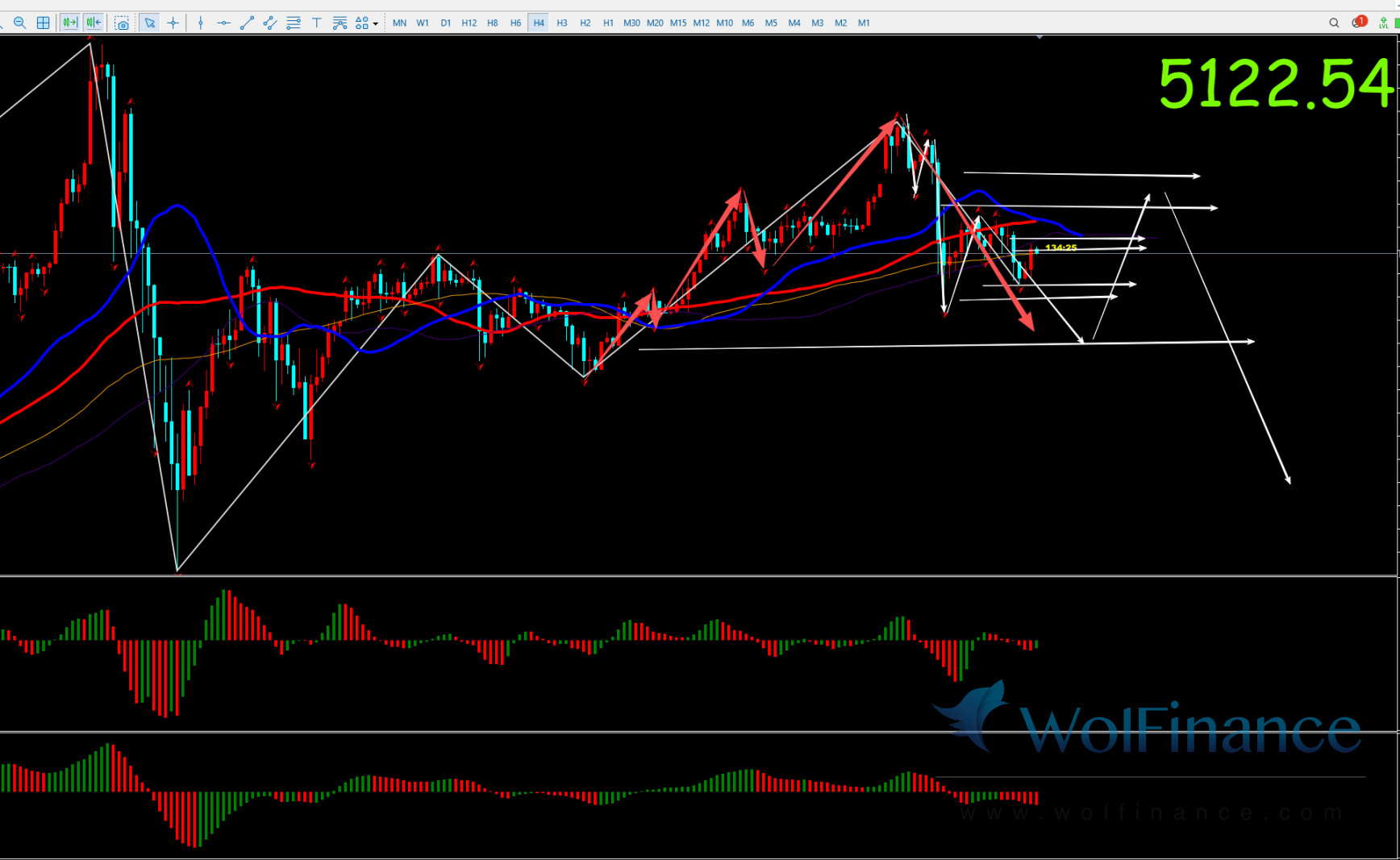Screen dimensions: 1400x860
Task: Select the Fibonacci retracement tool
Action: (x=294, y=23)
